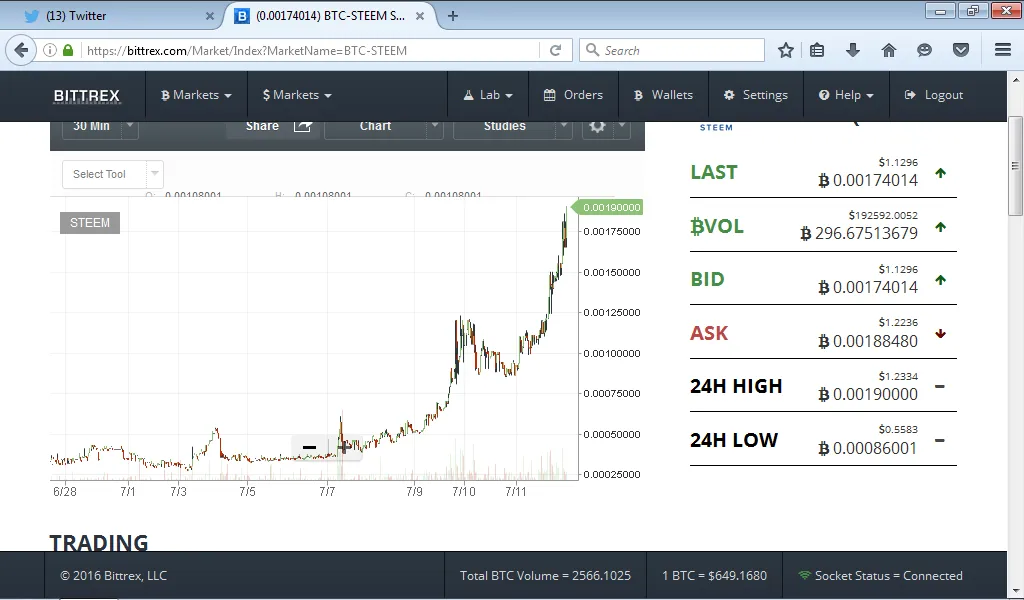This screenshot has height=600, width=1024.
Task: Go to the browser home page icon
Action: [889, 50]
